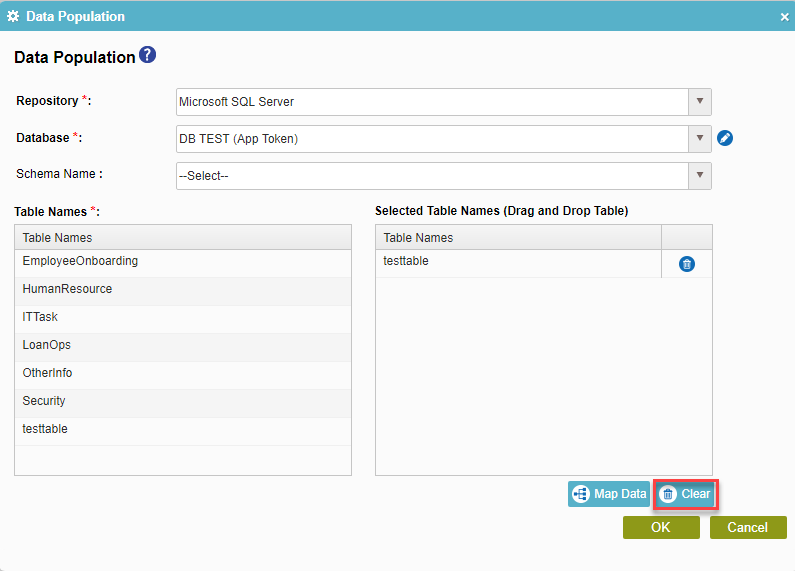Open the Repository dropdown
The image size is (795, 571).
pos(700,102)
